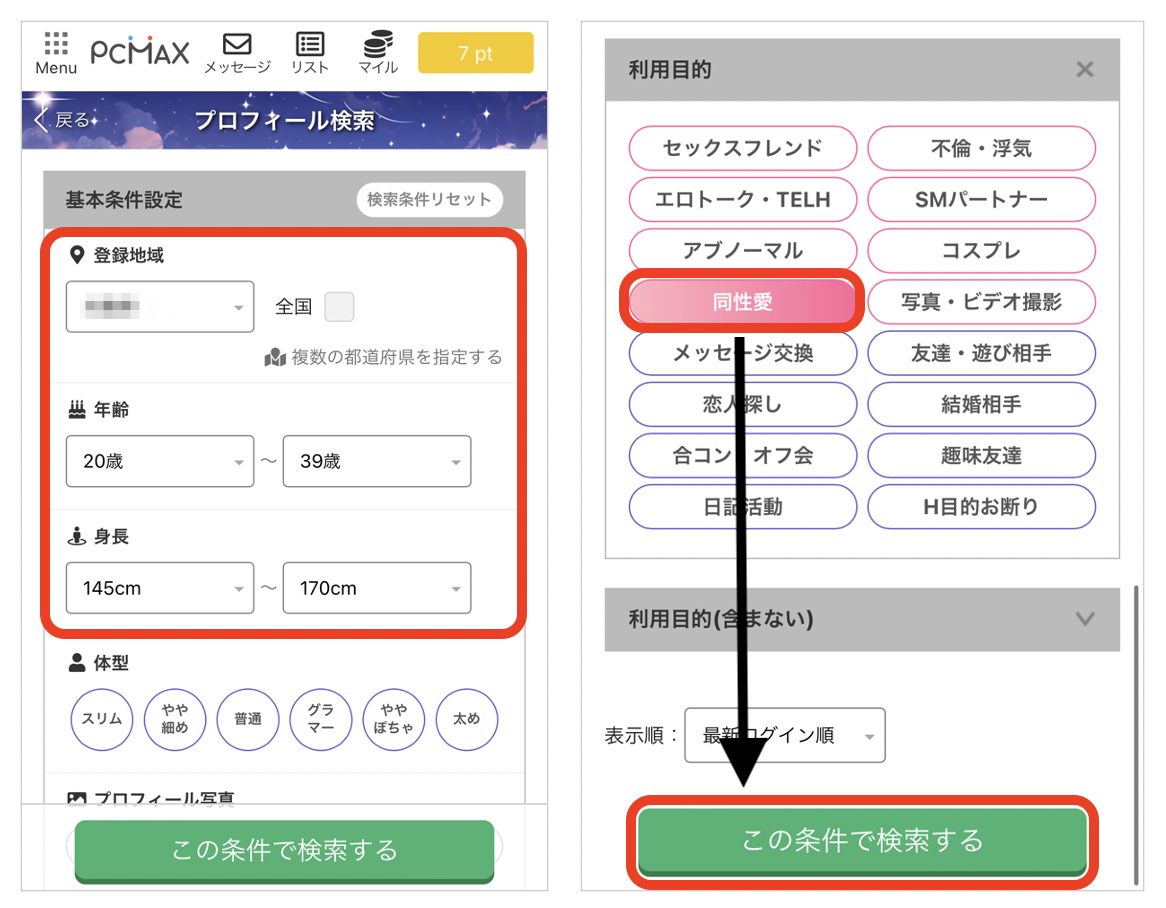Open the maximum height 170cm dropdown
The width and height of the screenshot is (1166, 908).
[376, 588]
